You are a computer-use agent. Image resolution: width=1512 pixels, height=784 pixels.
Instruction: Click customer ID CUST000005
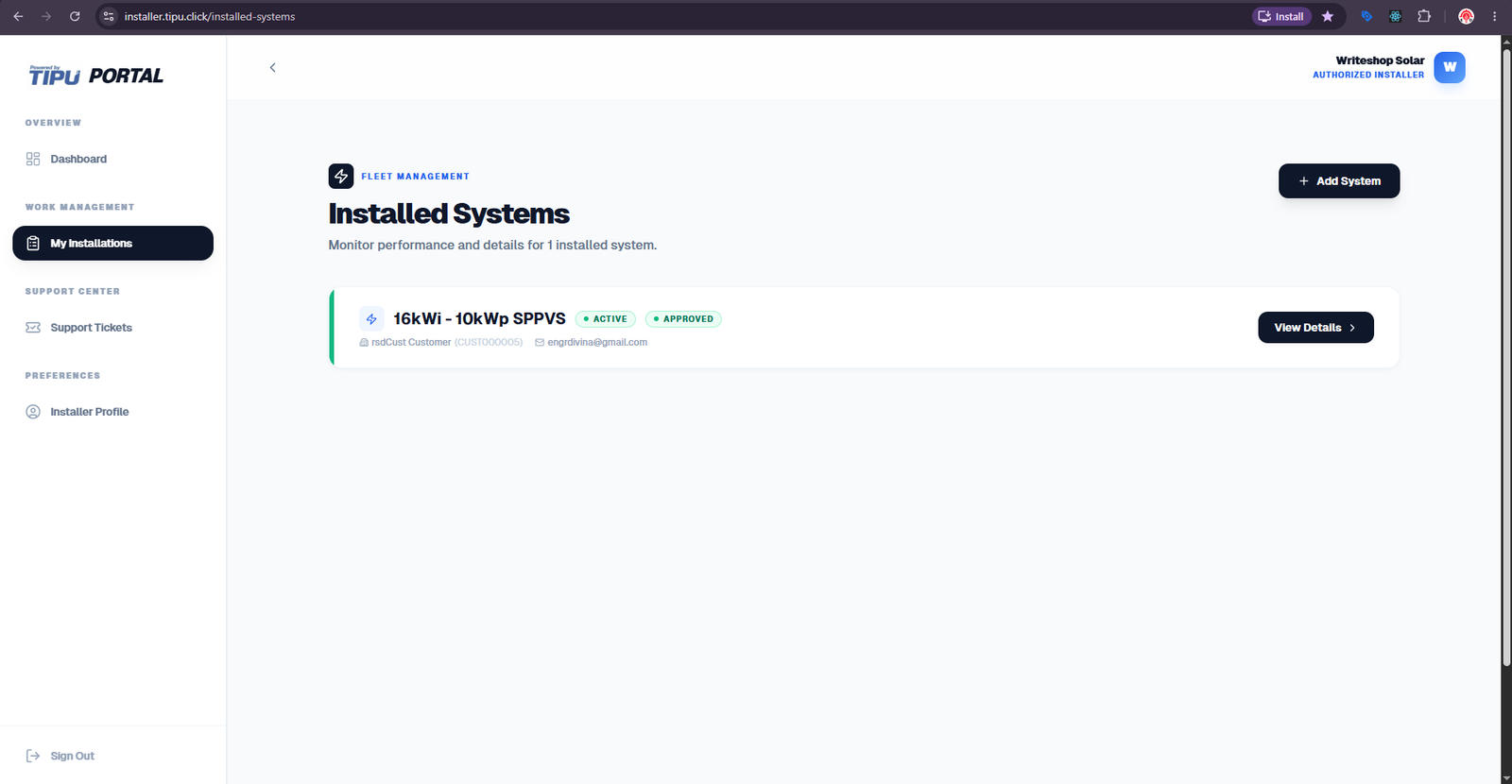pos(489,342)
